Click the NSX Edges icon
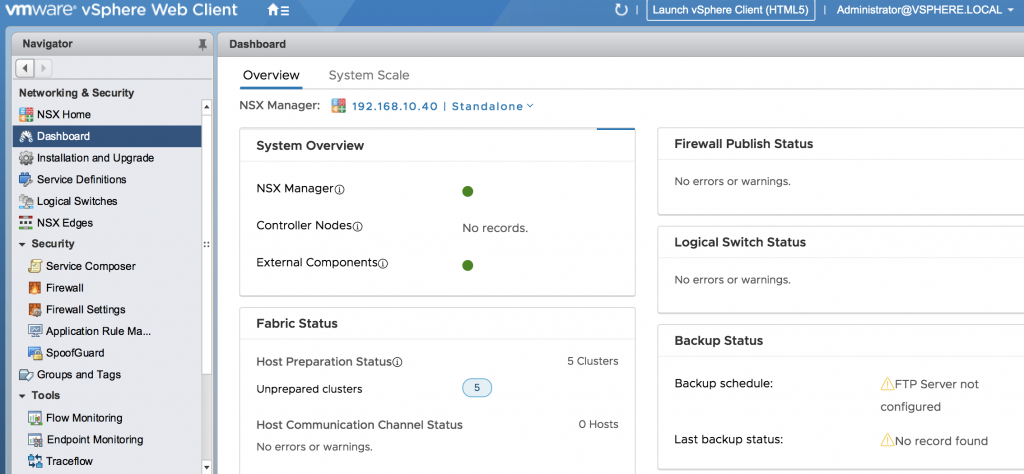The image size is (1024, 474). point(26,223)
